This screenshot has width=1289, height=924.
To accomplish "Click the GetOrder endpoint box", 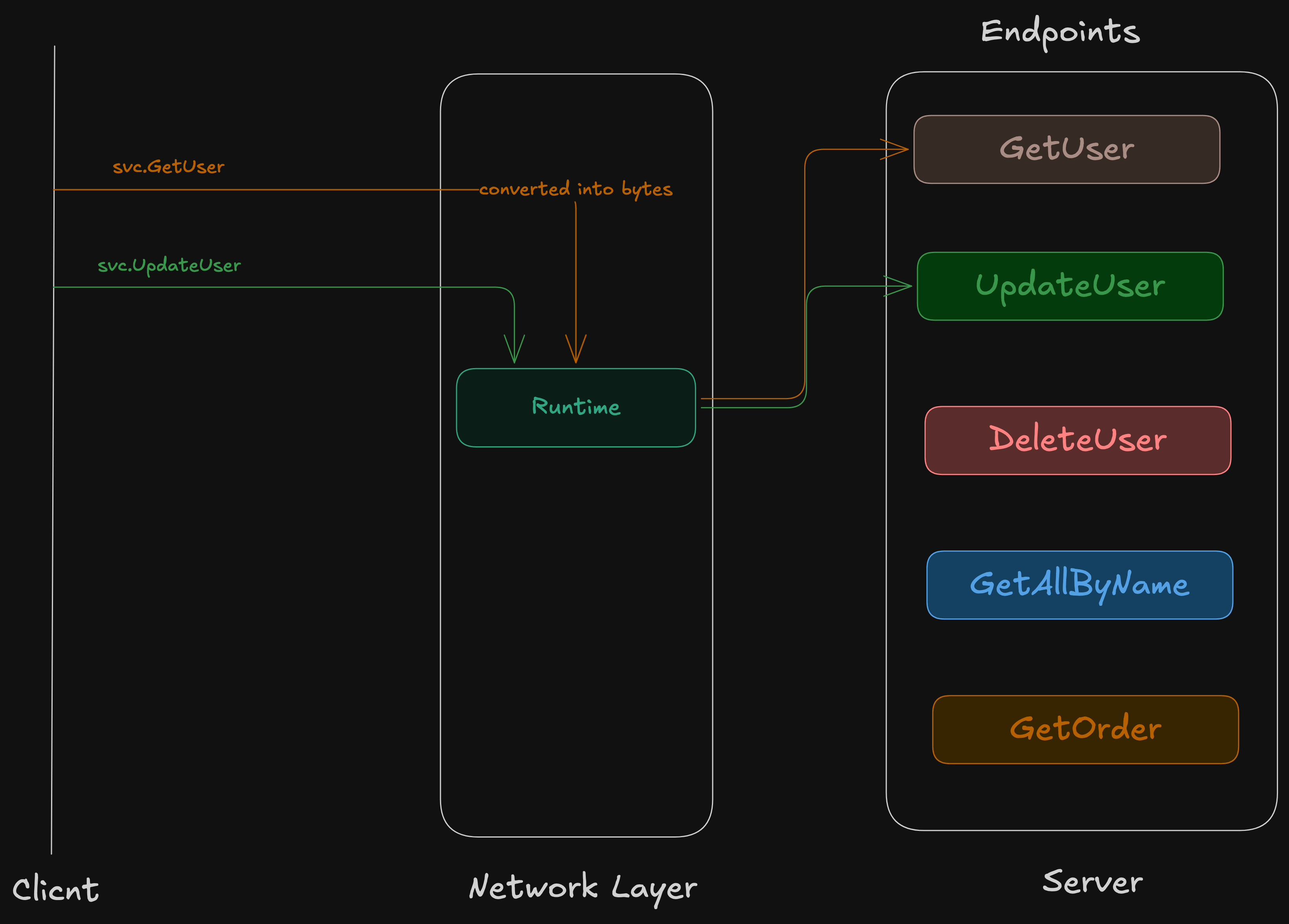I will pos(1085,729).
